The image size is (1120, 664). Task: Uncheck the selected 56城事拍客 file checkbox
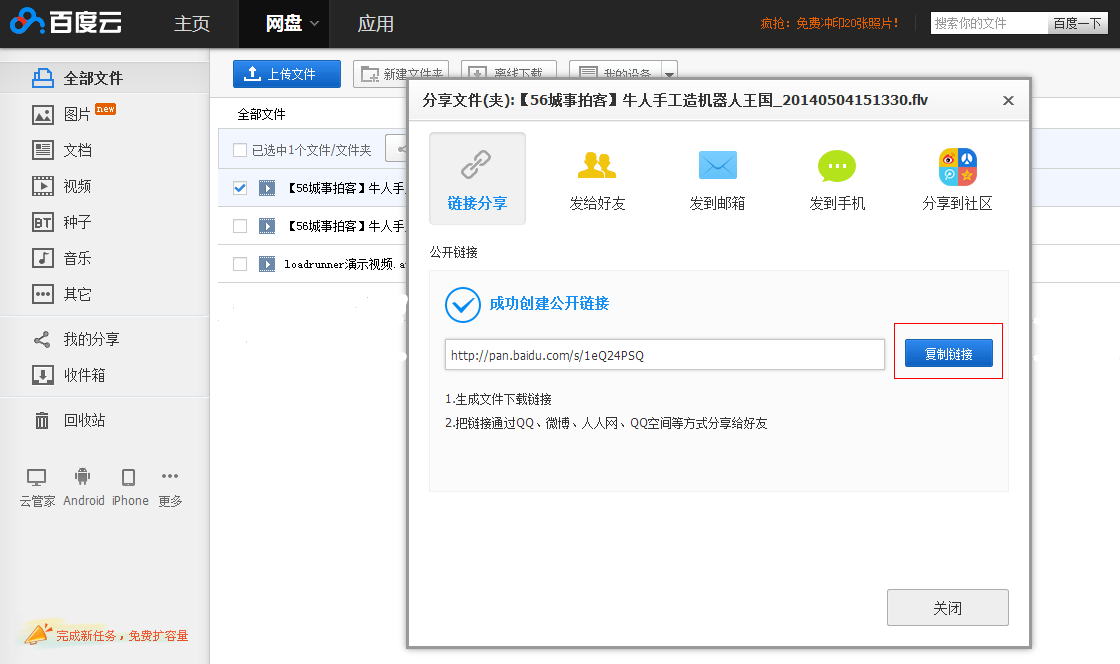point(240,187)
